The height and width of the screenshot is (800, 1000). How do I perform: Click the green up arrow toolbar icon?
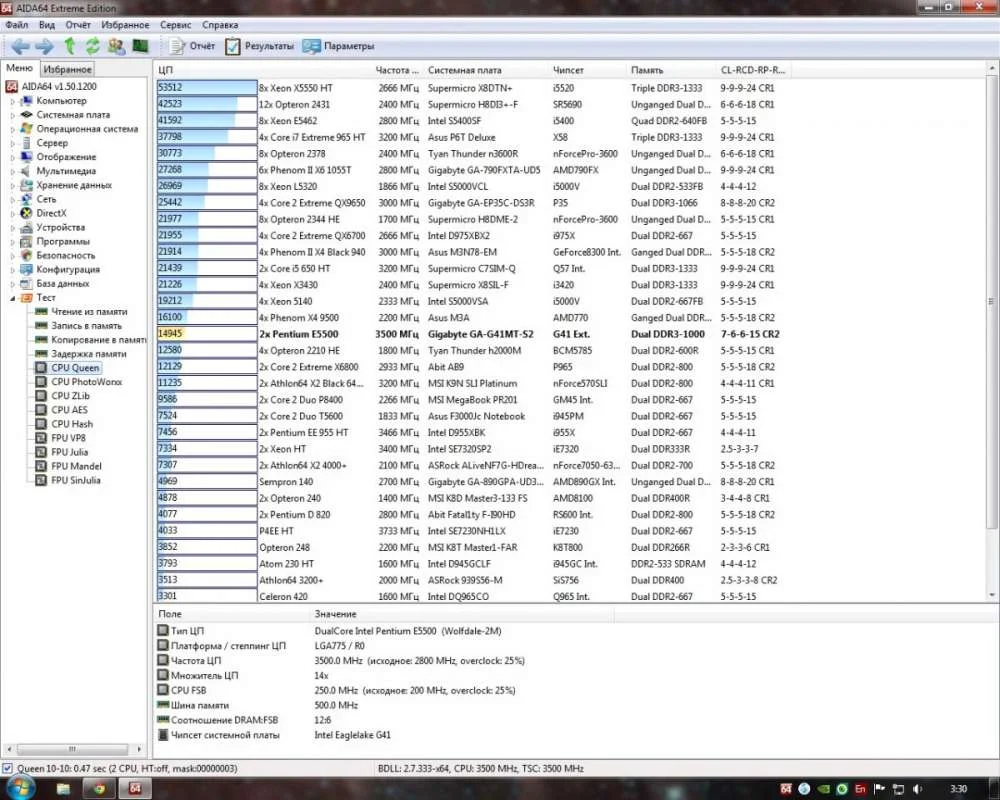point(69,46)
